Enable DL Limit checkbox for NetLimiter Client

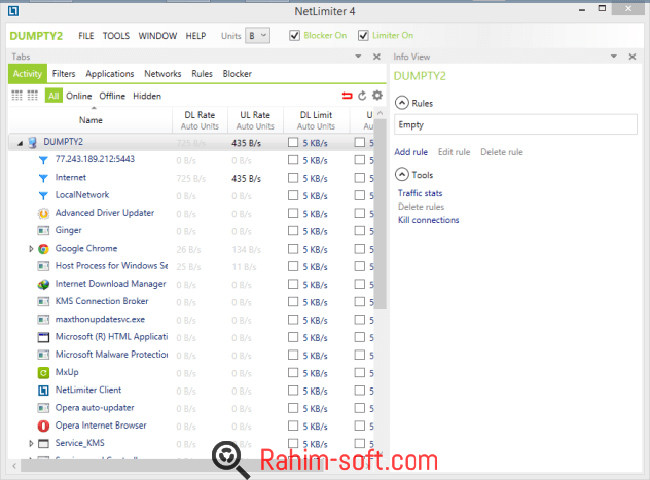[x=293, y=390]
